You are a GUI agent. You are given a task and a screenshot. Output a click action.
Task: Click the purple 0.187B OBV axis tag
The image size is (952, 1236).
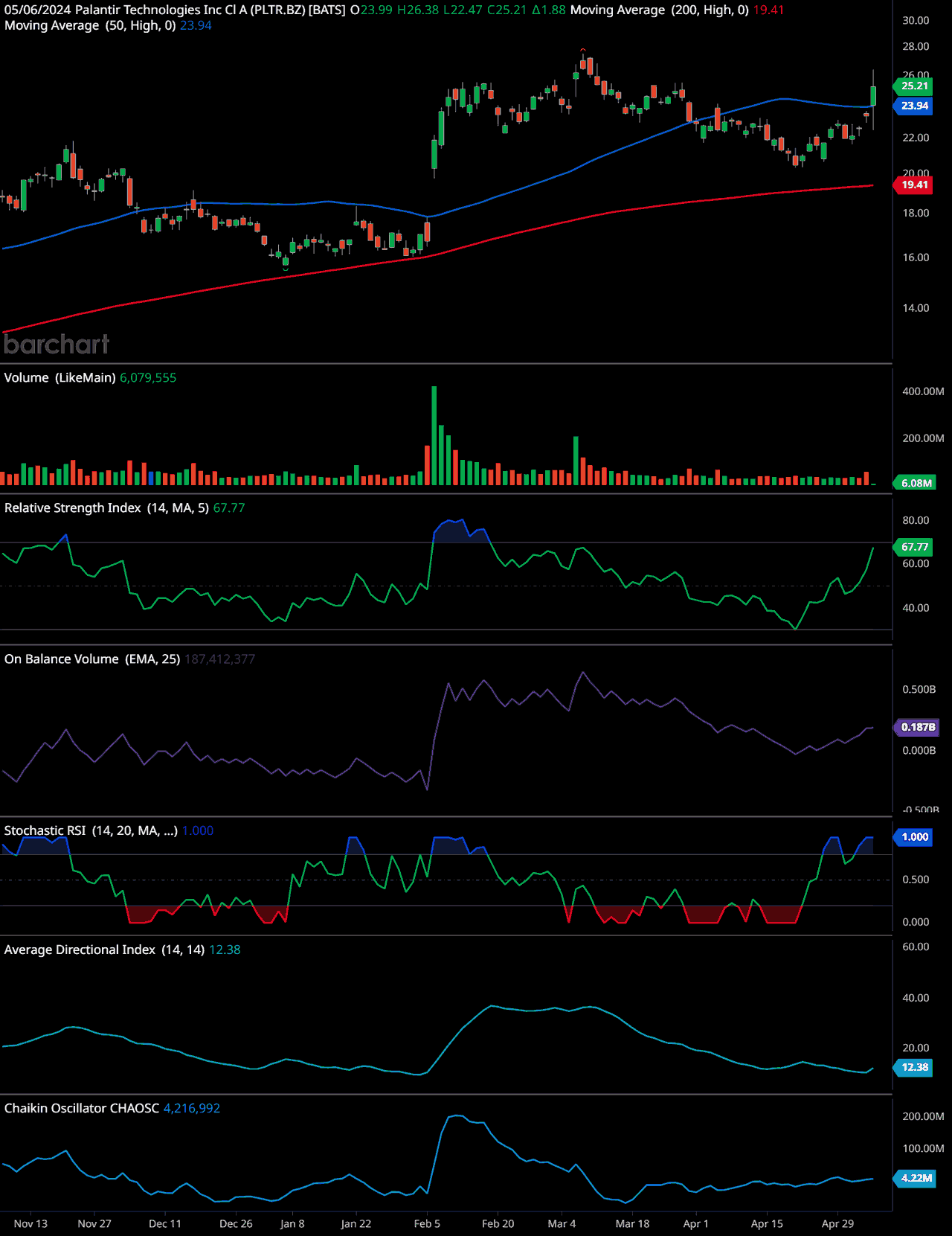tap(917, 727)
